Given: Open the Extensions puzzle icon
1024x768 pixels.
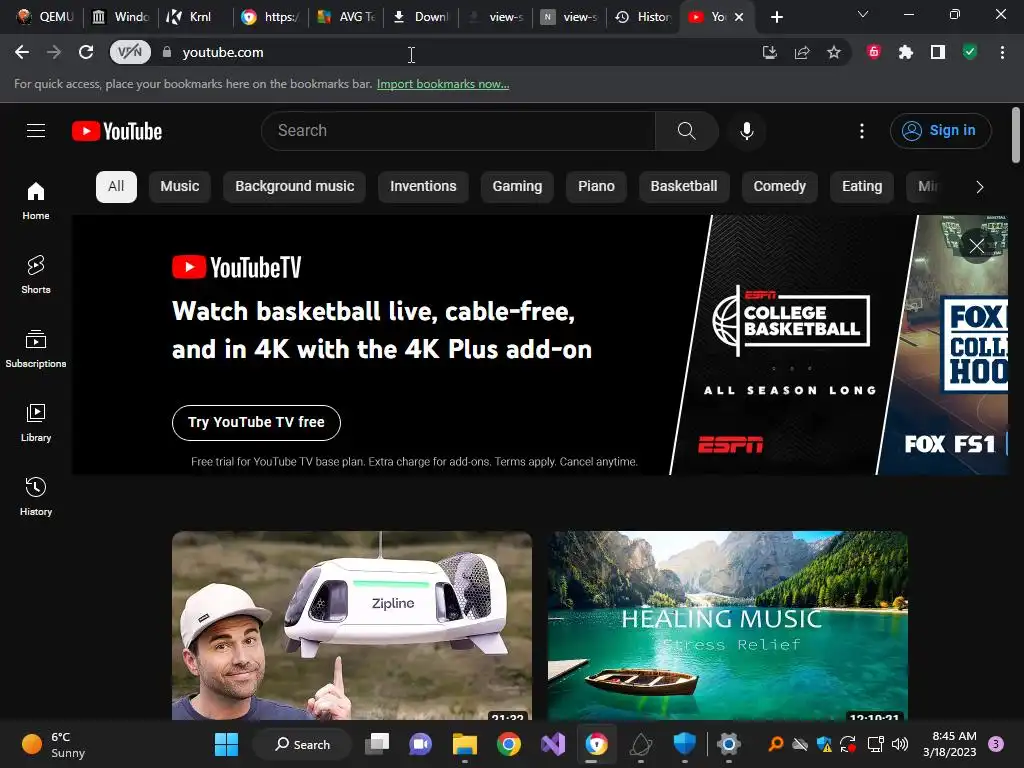Looking at the screenshot, I should pyautogui.click(x=906, y=52).
